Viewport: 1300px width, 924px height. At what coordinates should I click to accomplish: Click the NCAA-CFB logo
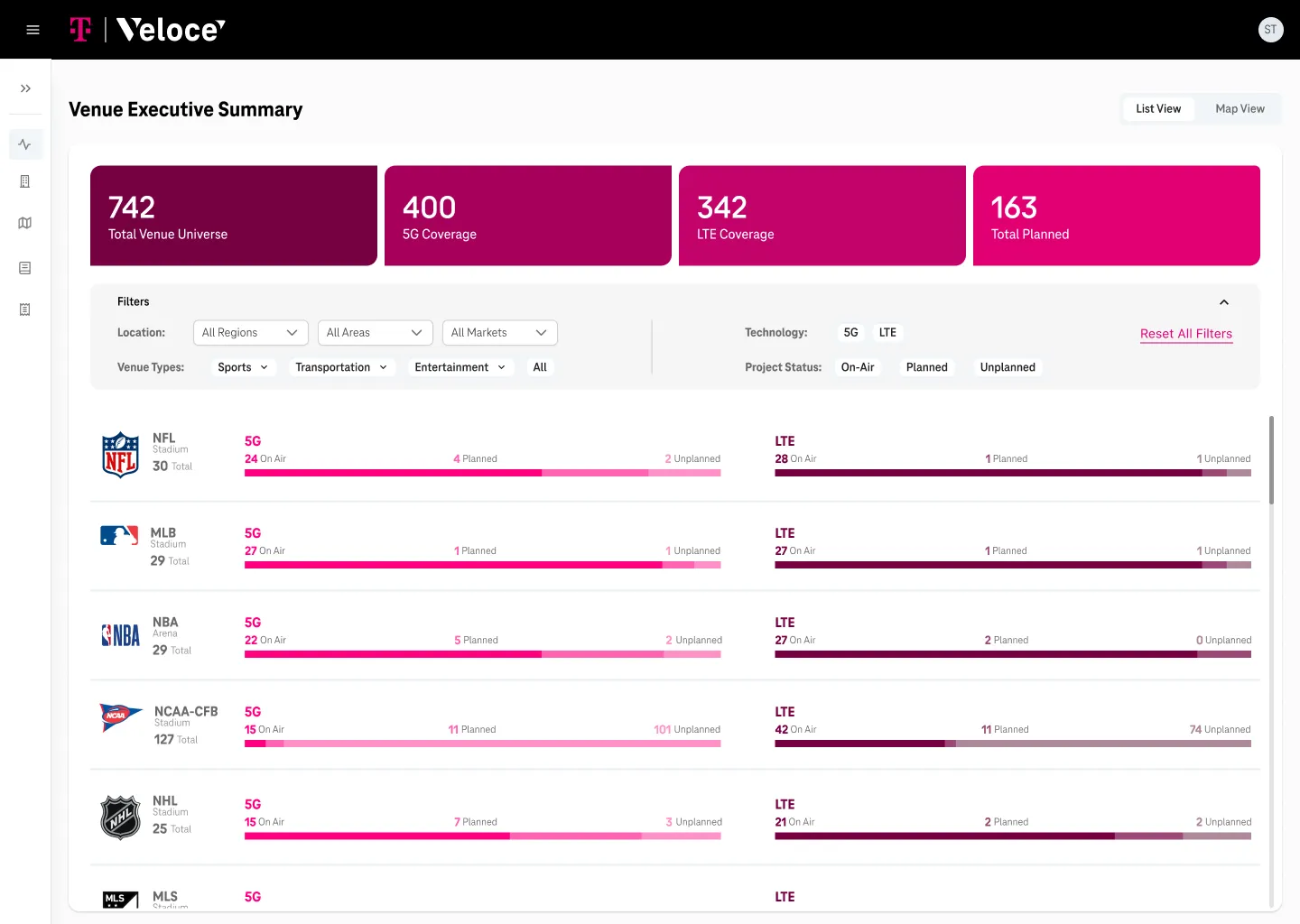(121, 716)
